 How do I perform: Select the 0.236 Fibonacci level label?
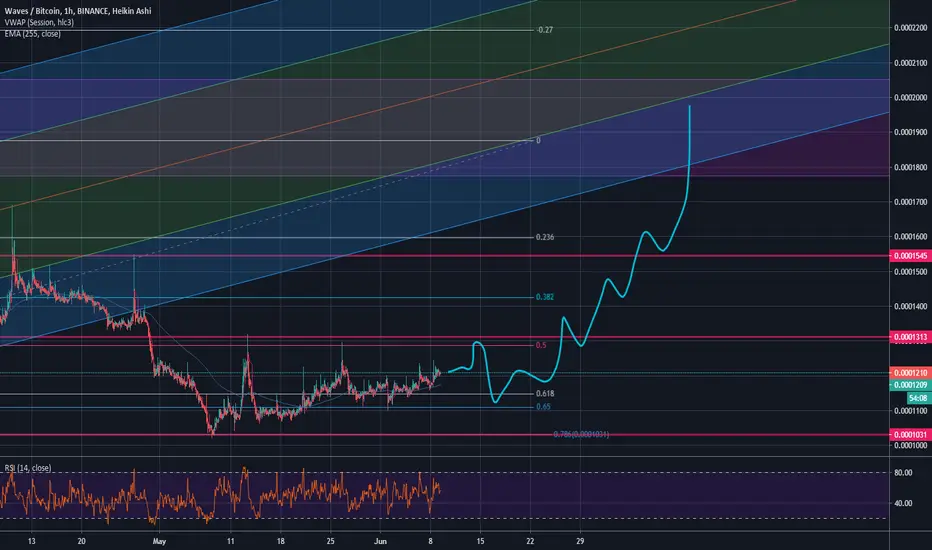coord(545,237)
